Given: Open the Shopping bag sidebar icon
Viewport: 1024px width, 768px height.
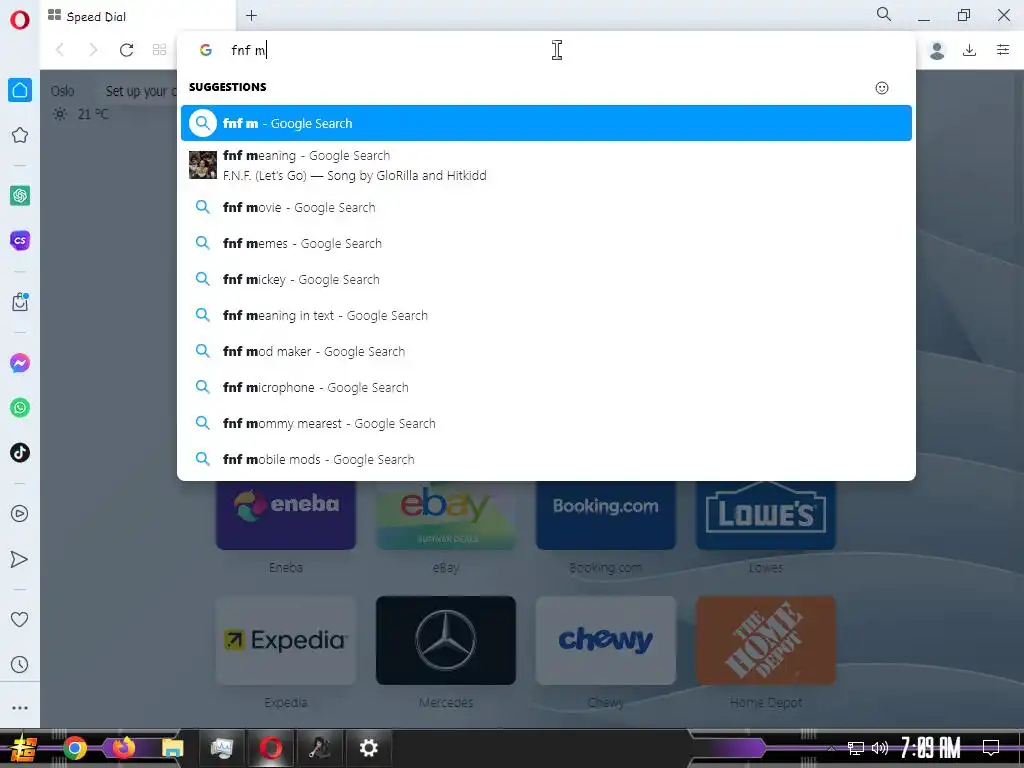Looking at the screenshot, I should pos(20,302).
